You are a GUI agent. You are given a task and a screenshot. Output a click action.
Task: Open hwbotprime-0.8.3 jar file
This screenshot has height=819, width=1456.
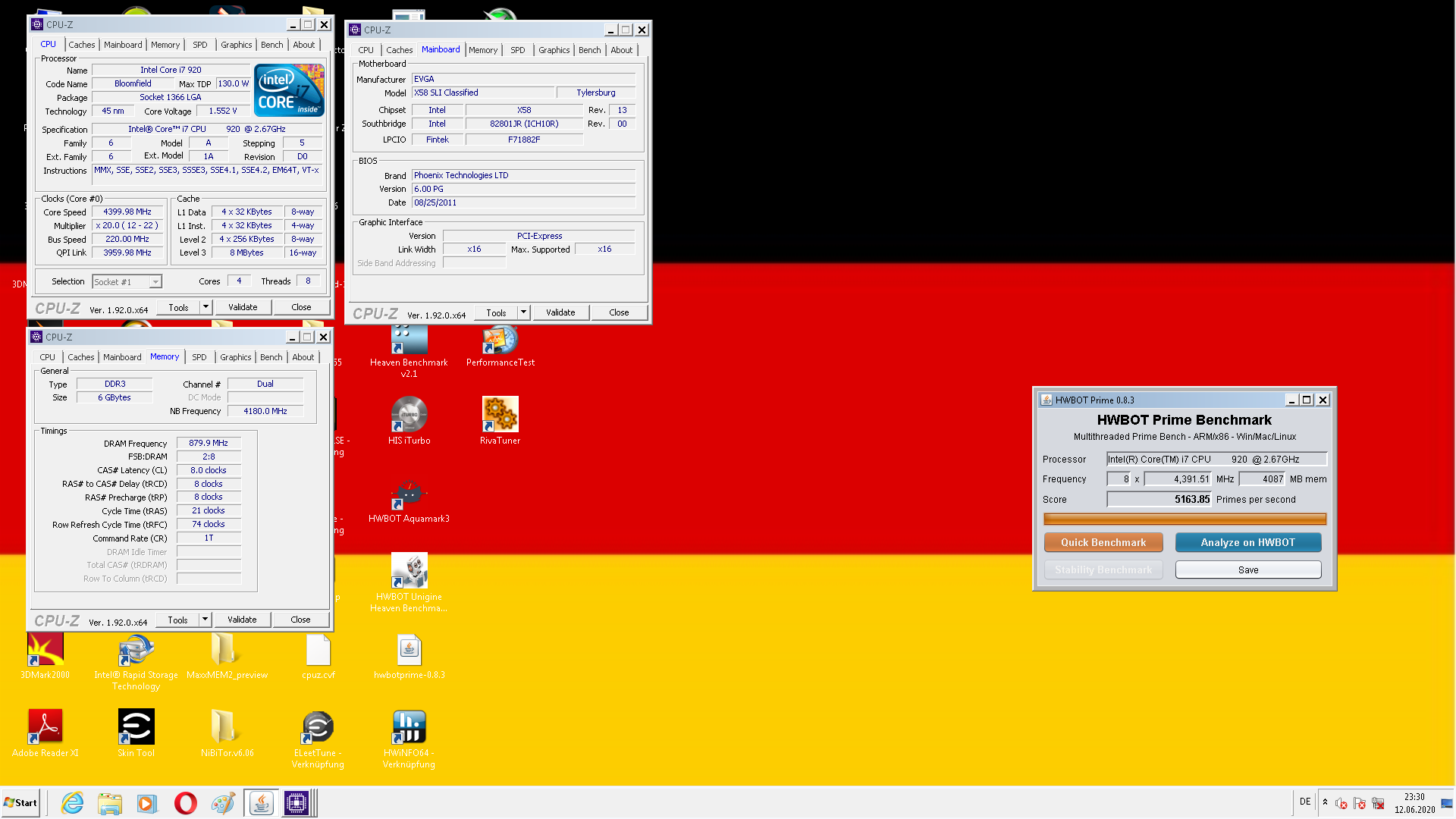pos(409,656)
